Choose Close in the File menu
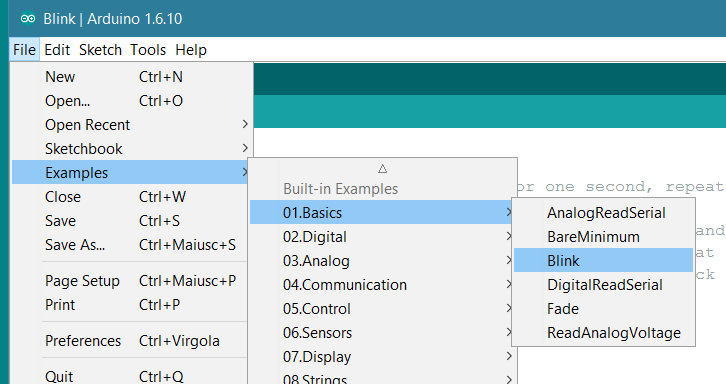 tap(131, 197)
